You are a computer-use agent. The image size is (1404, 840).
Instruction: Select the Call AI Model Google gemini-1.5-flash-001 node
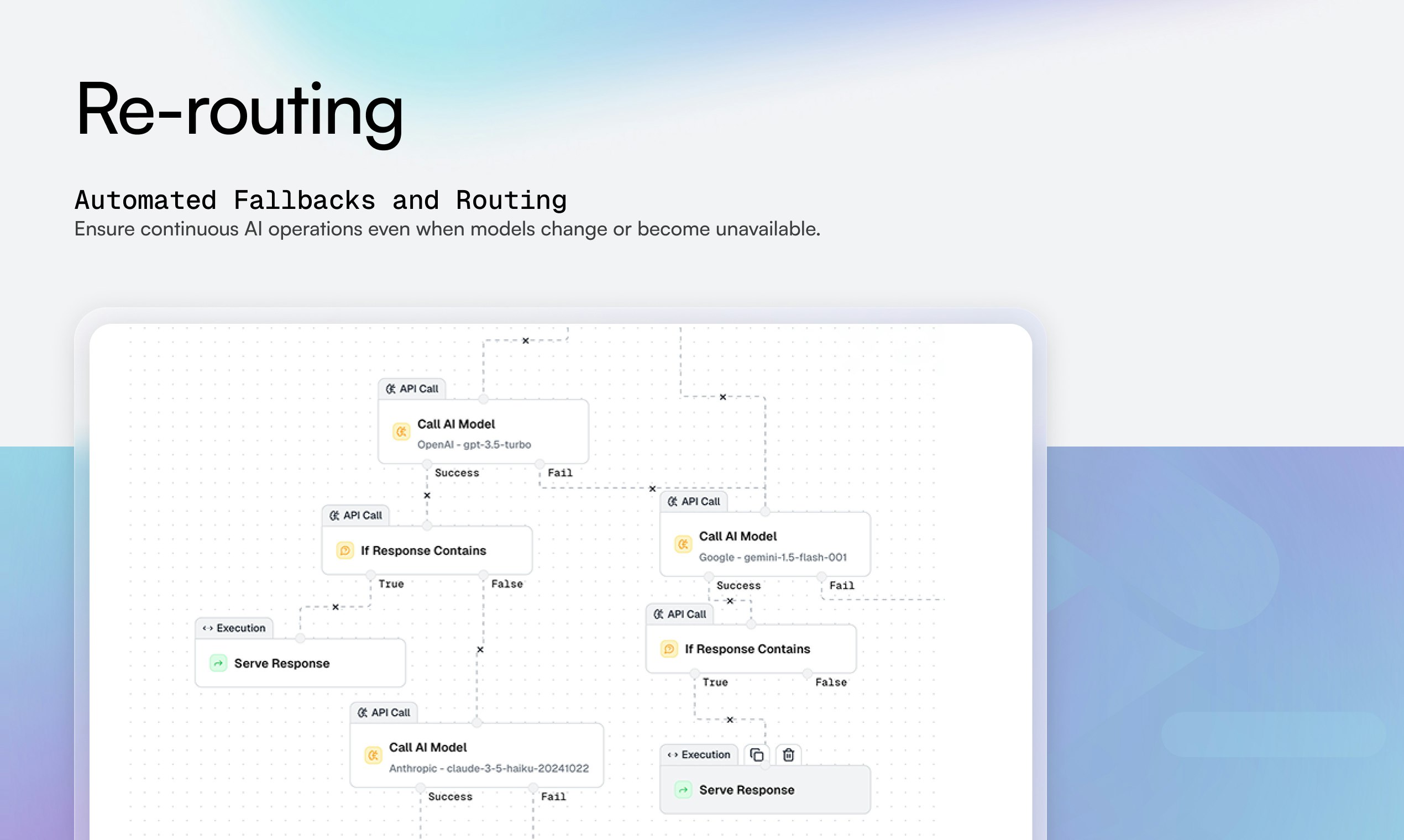[x=764, y=544]
